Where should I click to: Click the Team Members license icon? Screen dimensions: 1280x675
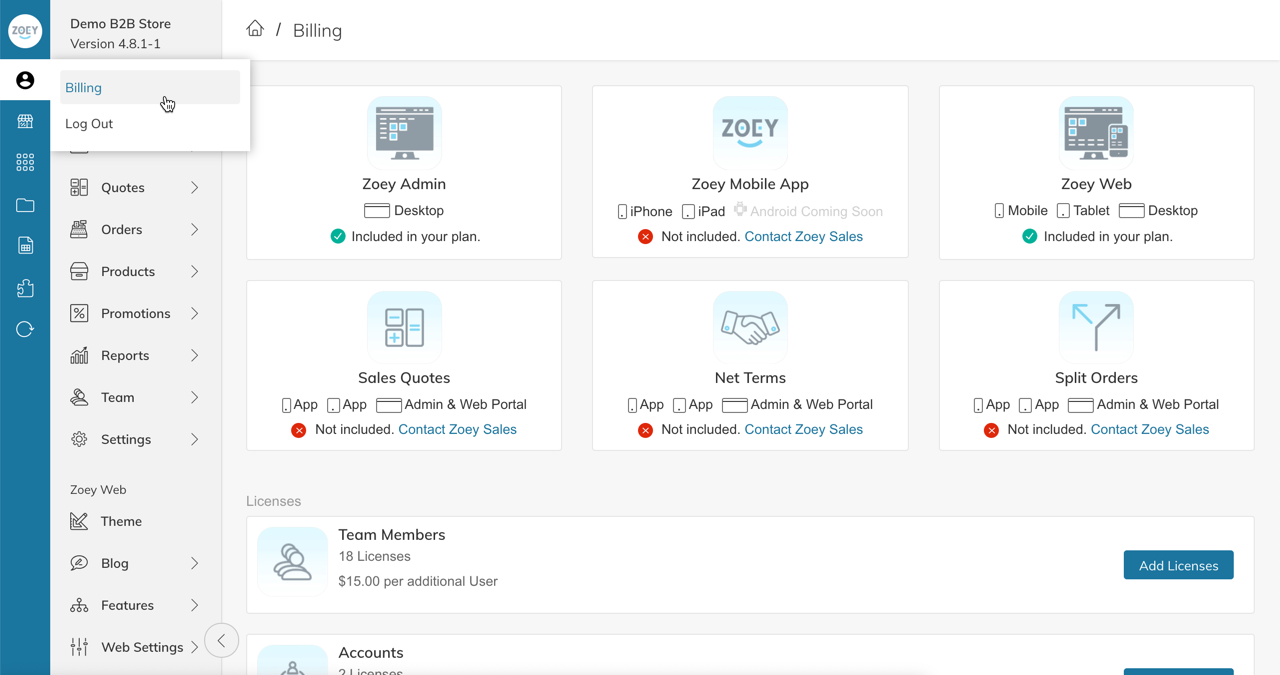(x=292, y=562)
